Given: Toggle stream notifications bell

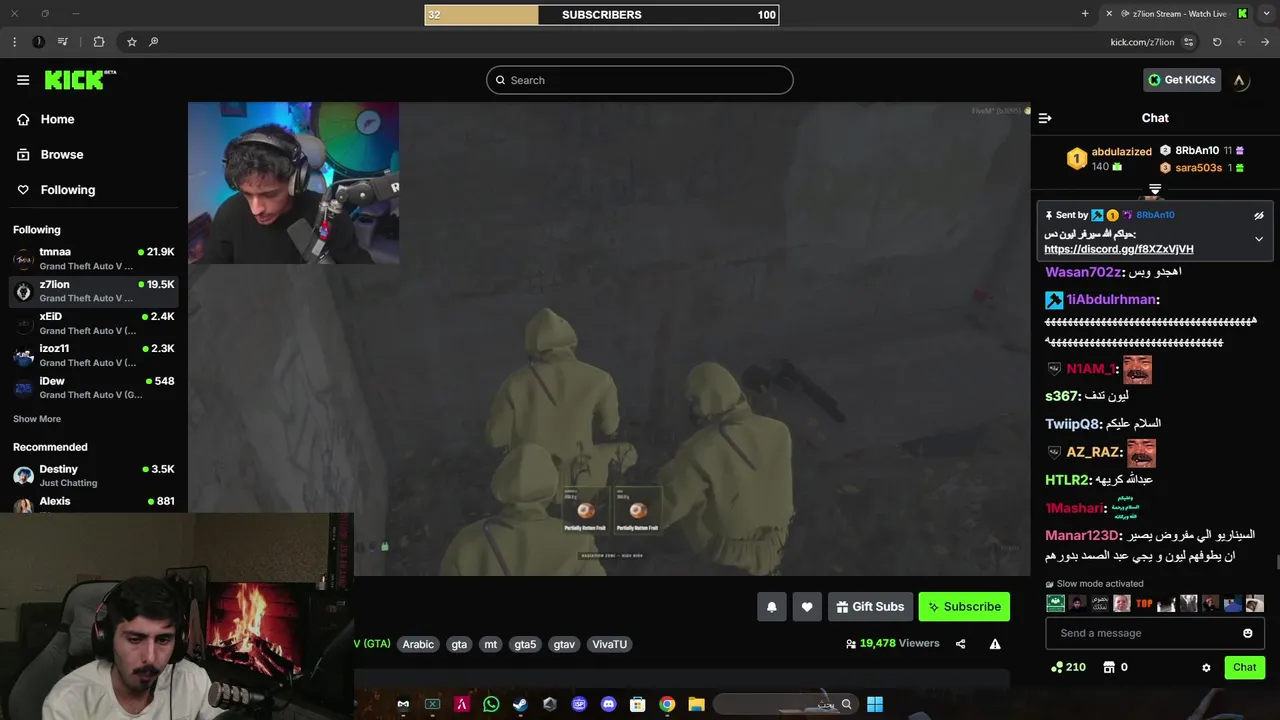Looking at the screenshot, I should 771,607.
